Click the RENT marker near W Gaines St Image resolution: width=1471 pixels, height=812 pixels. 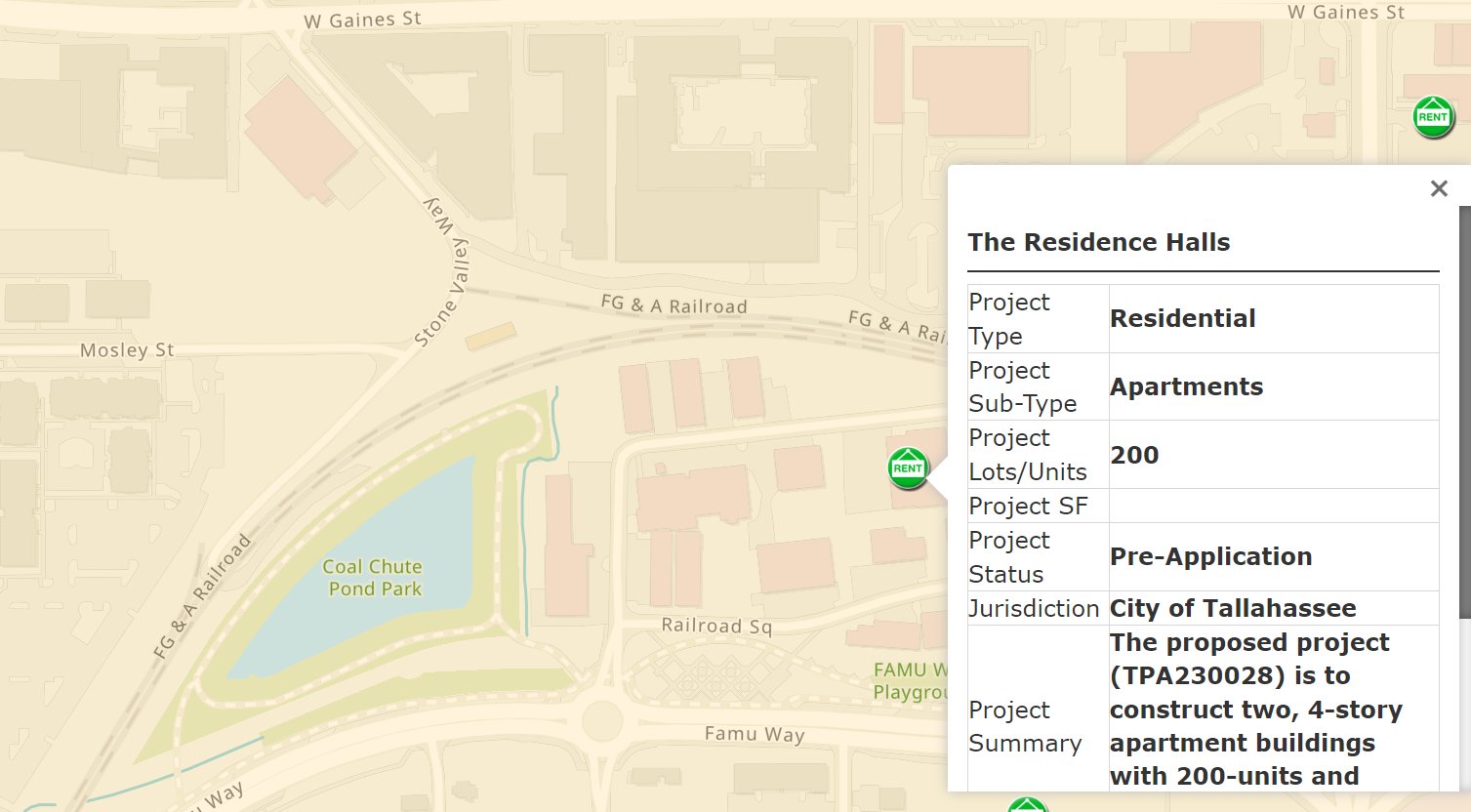[1432, 116]
